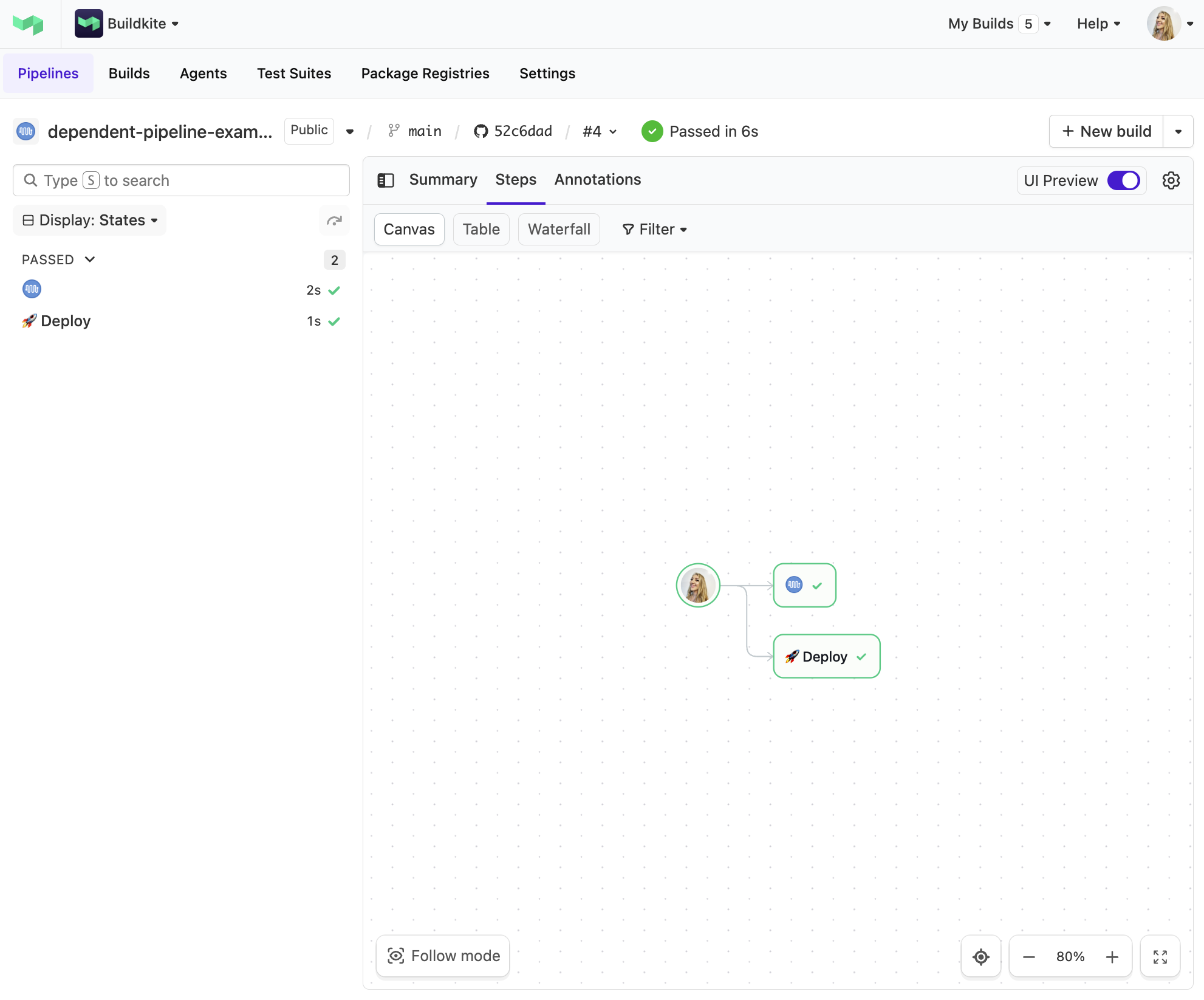Select the Deploy node on canvas
The height and width of the screenshot is (1000, 1204).
click(x=826, y=657)
